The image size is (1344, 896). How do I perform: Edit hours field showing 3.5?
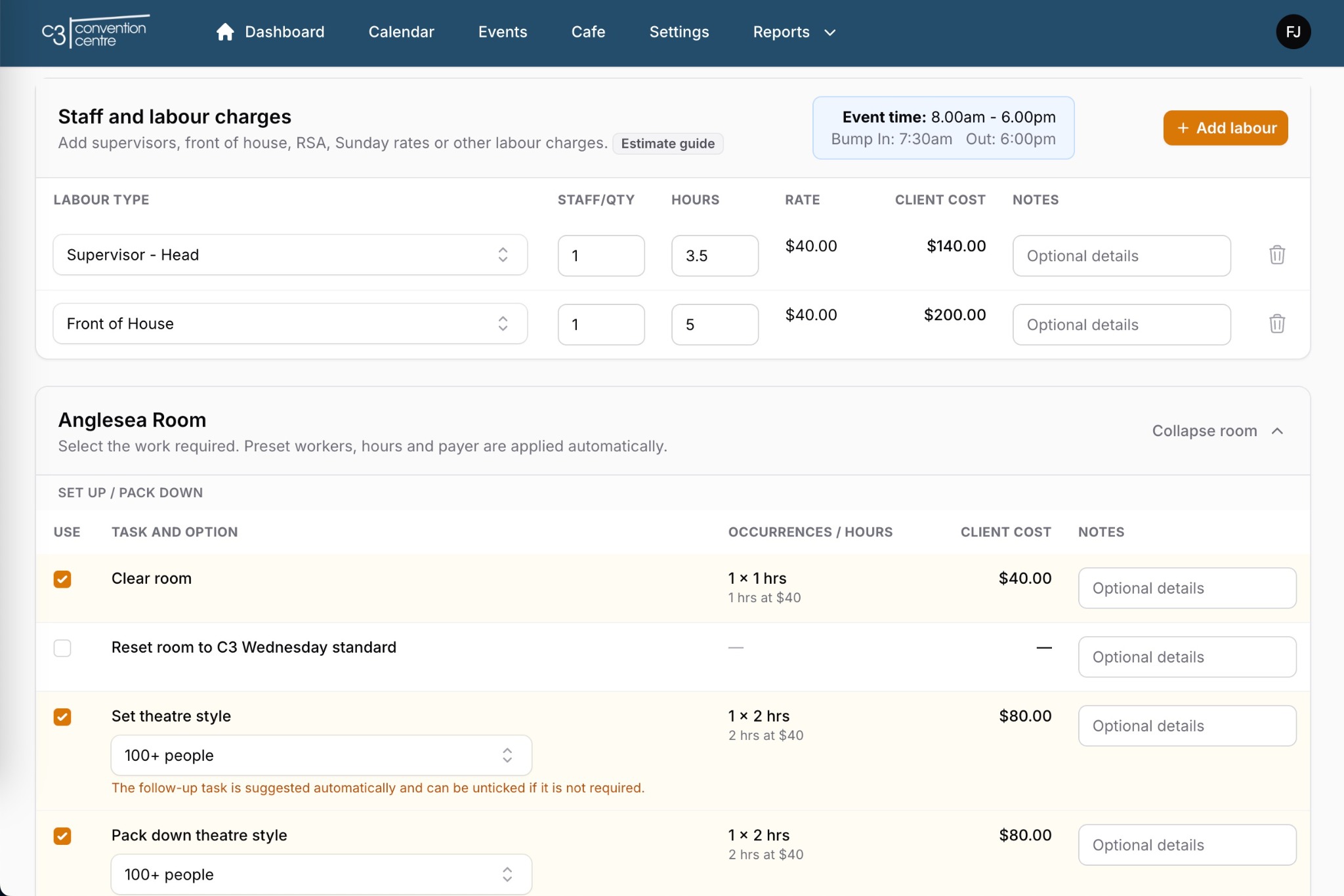715,256
